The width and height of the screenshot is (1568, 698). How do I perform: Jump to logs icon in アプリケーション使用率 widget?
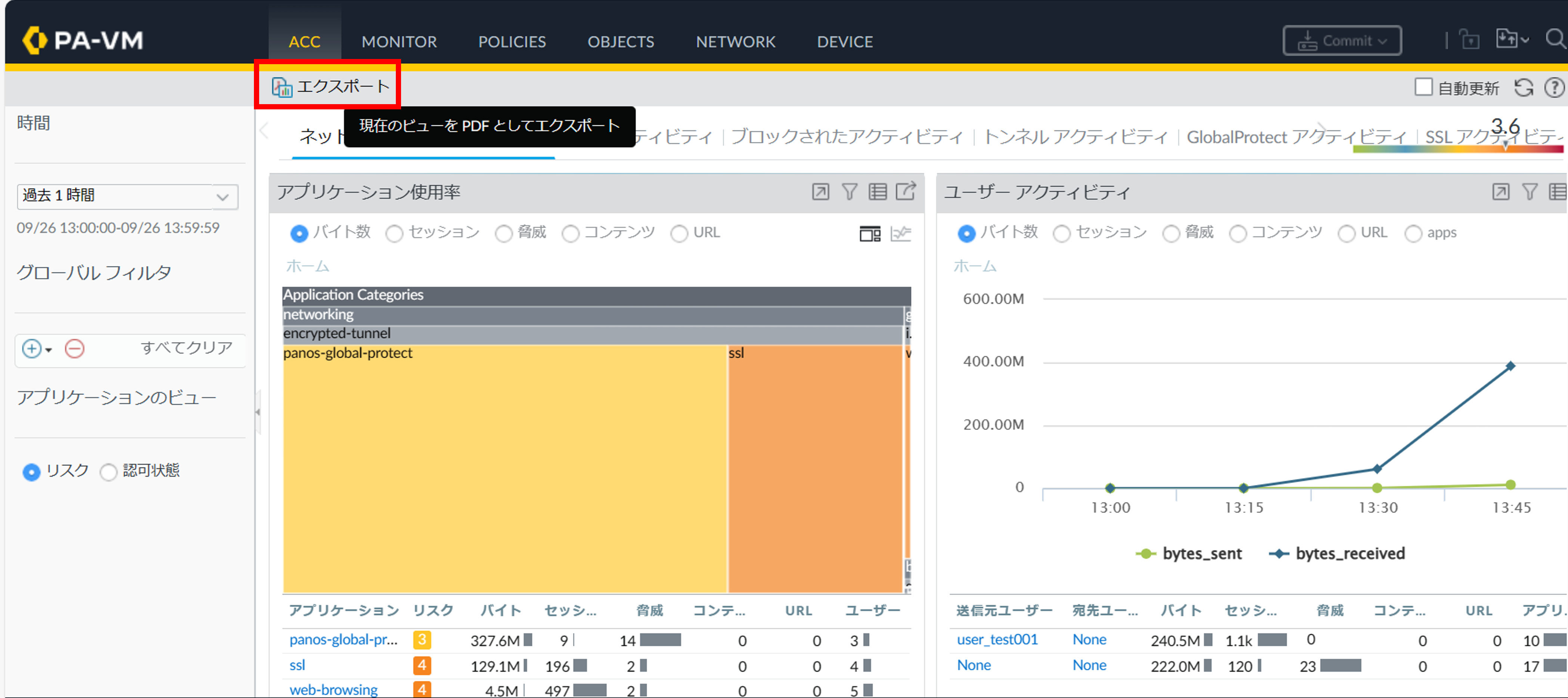coord(877,192)
